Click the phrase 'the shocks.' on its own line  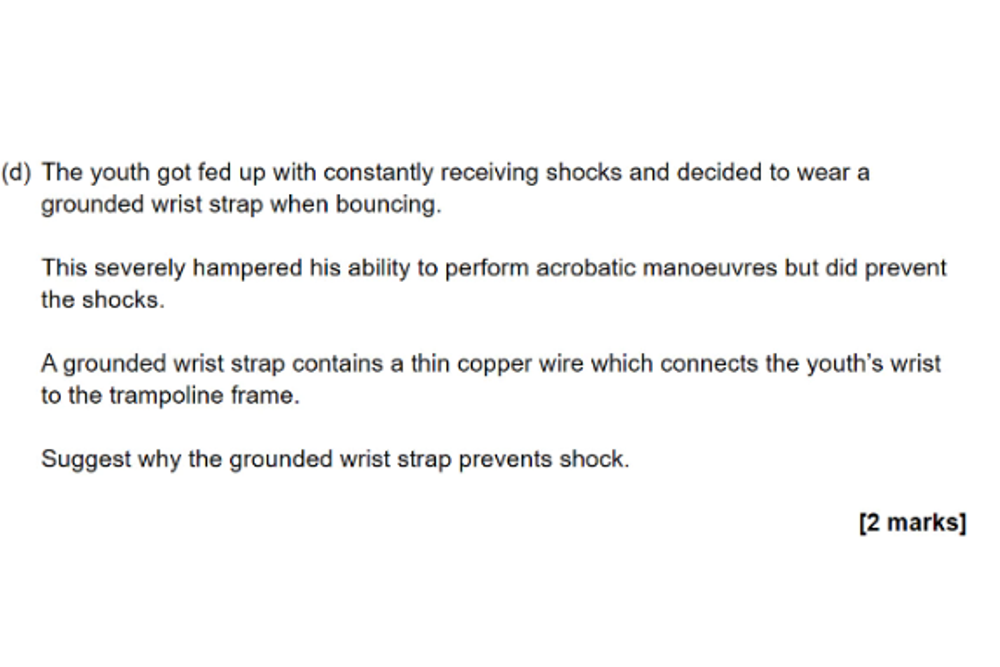click(x=101, y=300)
